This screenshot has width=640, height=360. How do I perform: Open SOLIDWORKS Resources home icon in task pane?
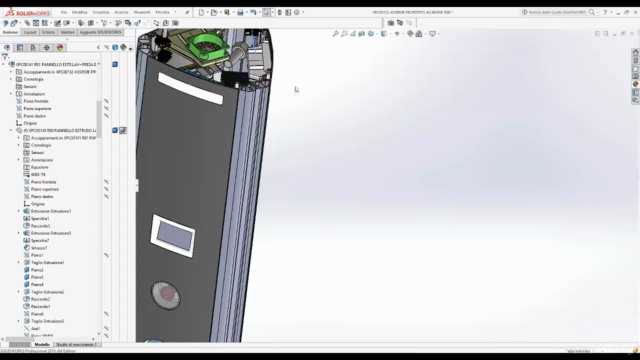635,52
